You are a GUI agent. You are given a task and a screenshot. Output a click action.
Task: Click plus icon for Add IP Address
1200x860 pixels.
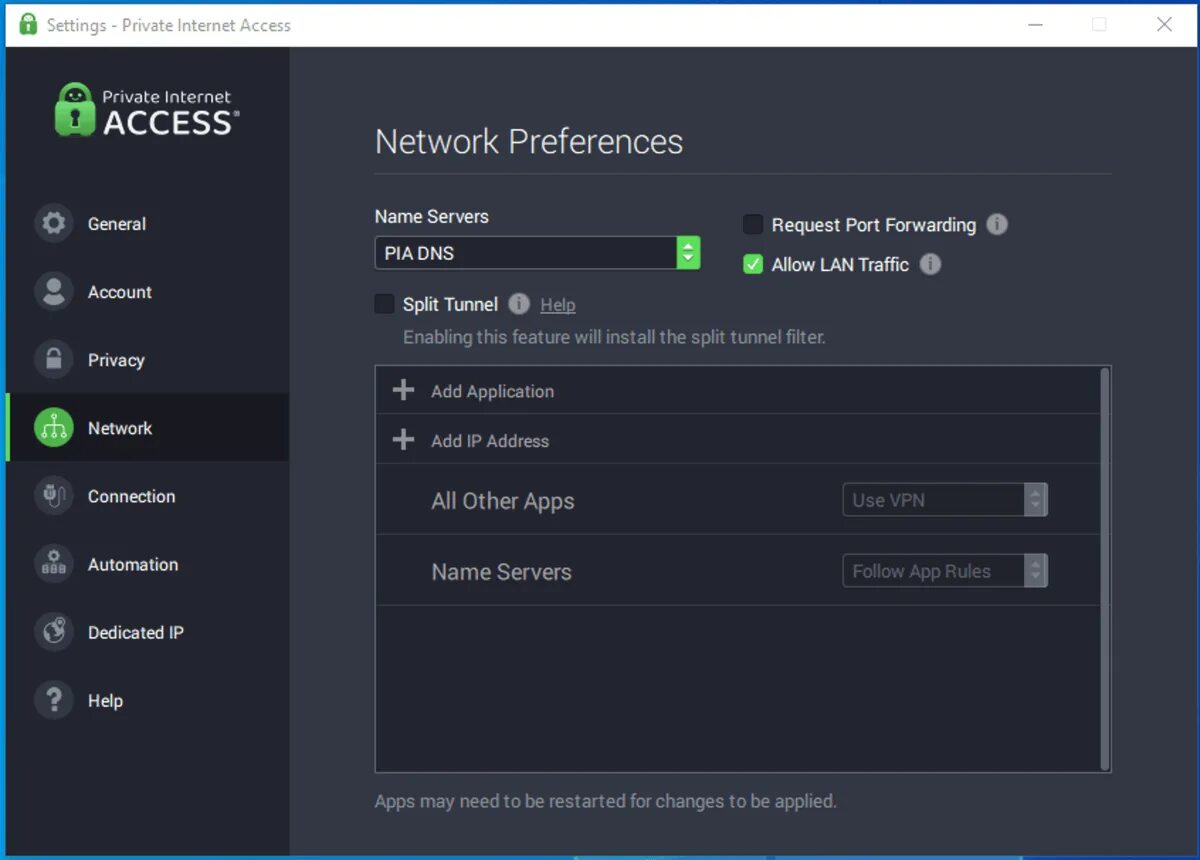pyautogui.click(x=403, y=440)
